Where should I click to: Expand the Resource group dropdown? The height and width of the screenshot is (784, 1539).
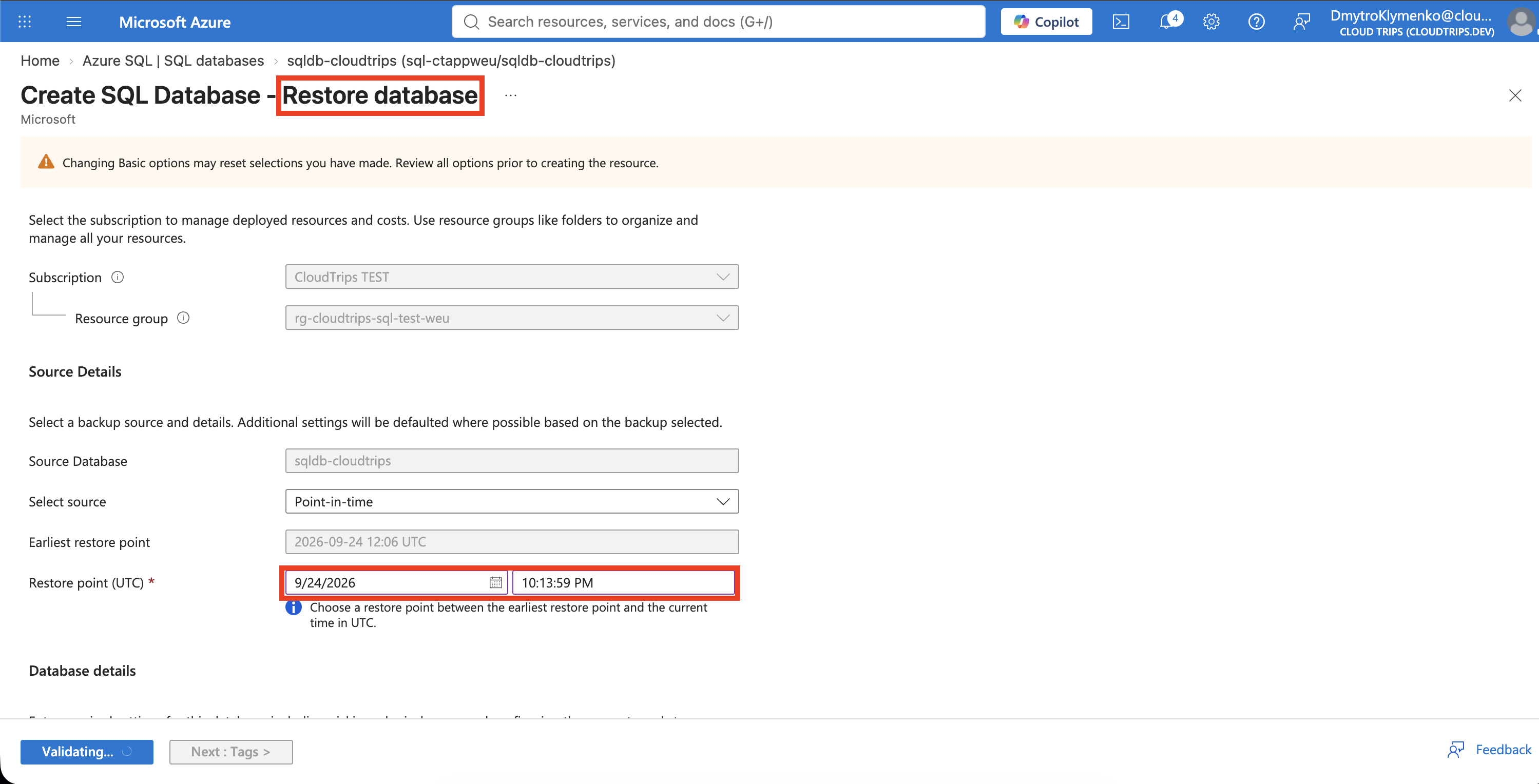[x=512, y=318]
